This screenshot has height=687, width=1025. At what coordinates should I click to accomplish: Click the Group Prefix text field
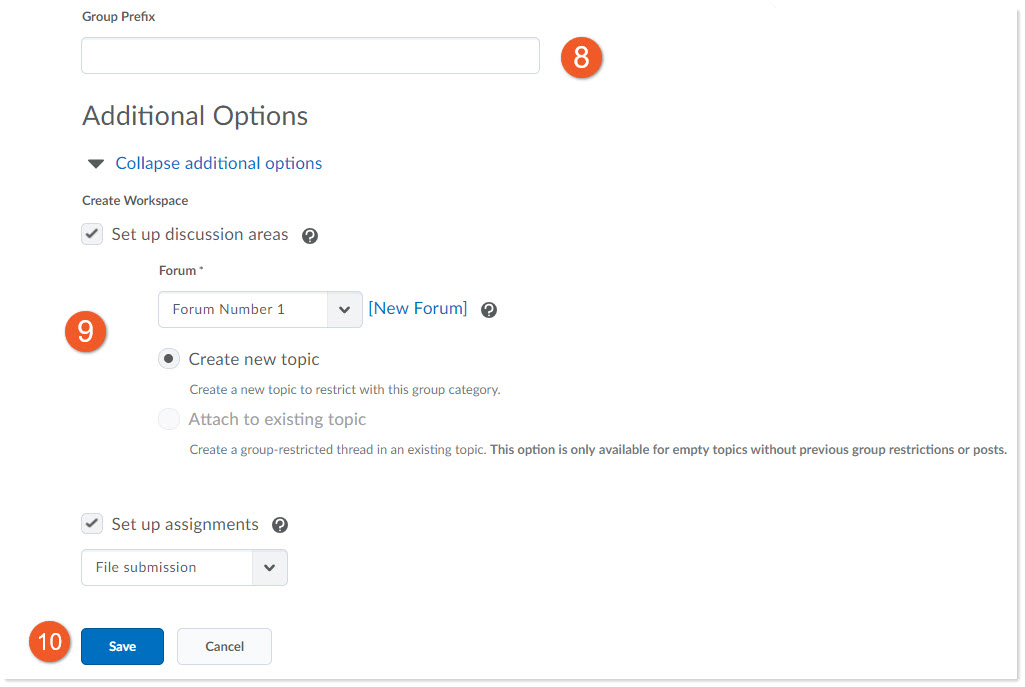[x=310, y=56]
